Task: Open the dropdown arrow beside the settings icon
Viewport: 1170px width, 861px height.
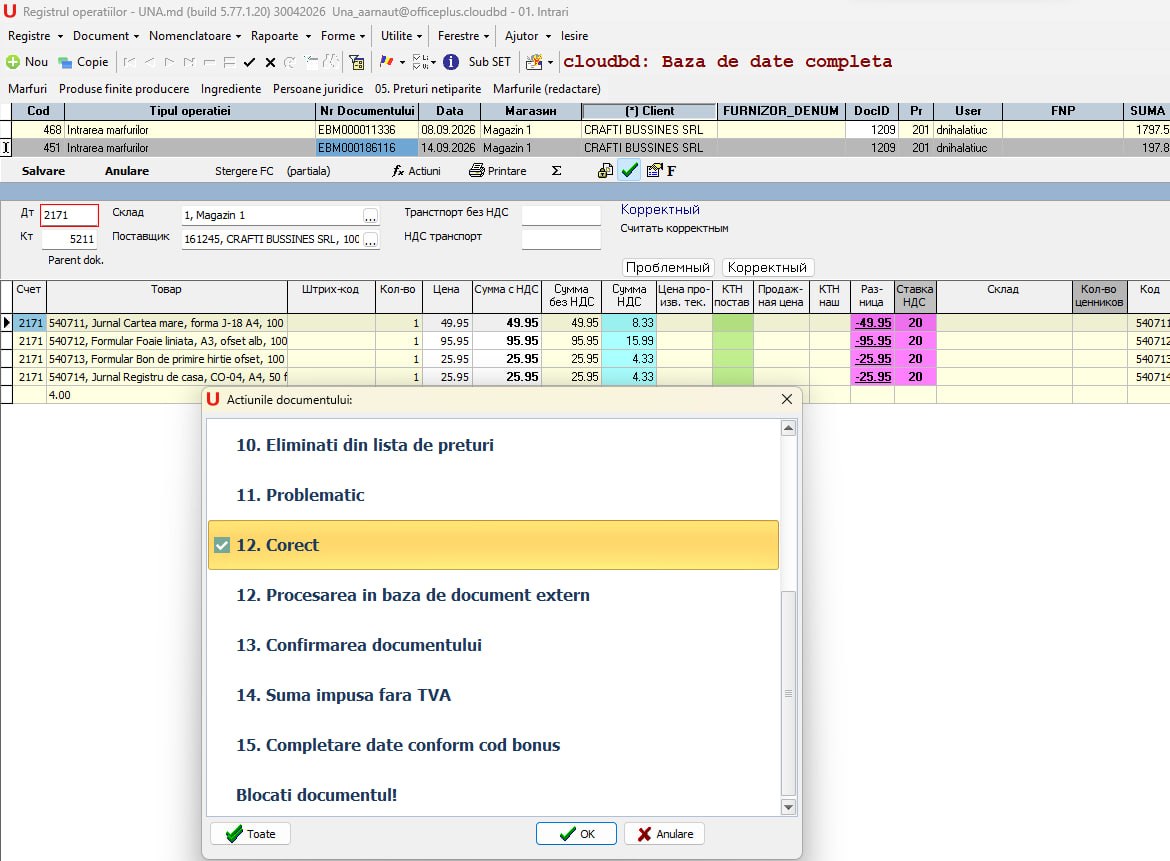Action: click(x=551, y=62)
